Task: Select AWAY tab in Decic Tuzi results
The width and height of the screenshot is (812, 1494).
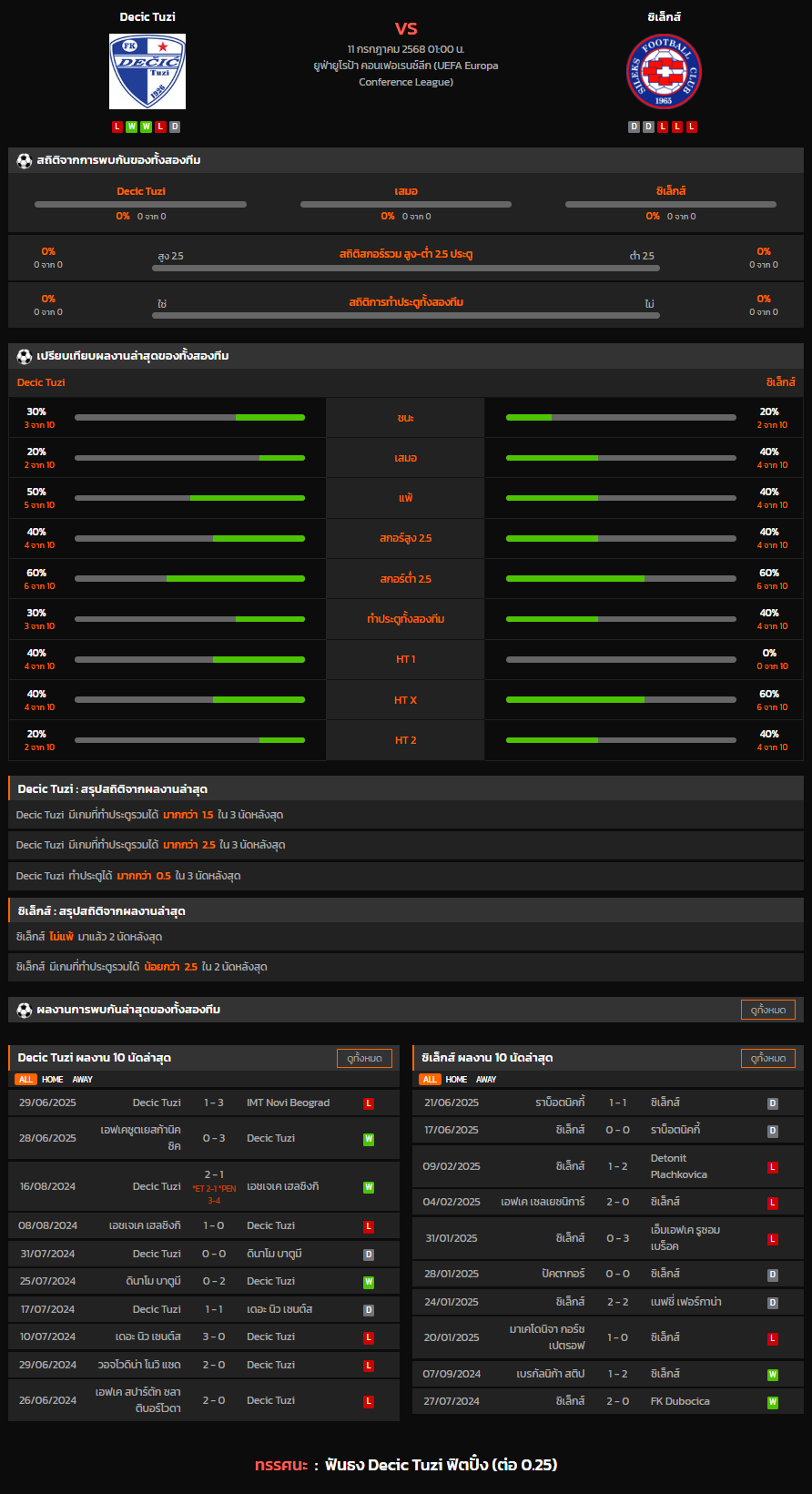Action: 83,1080
